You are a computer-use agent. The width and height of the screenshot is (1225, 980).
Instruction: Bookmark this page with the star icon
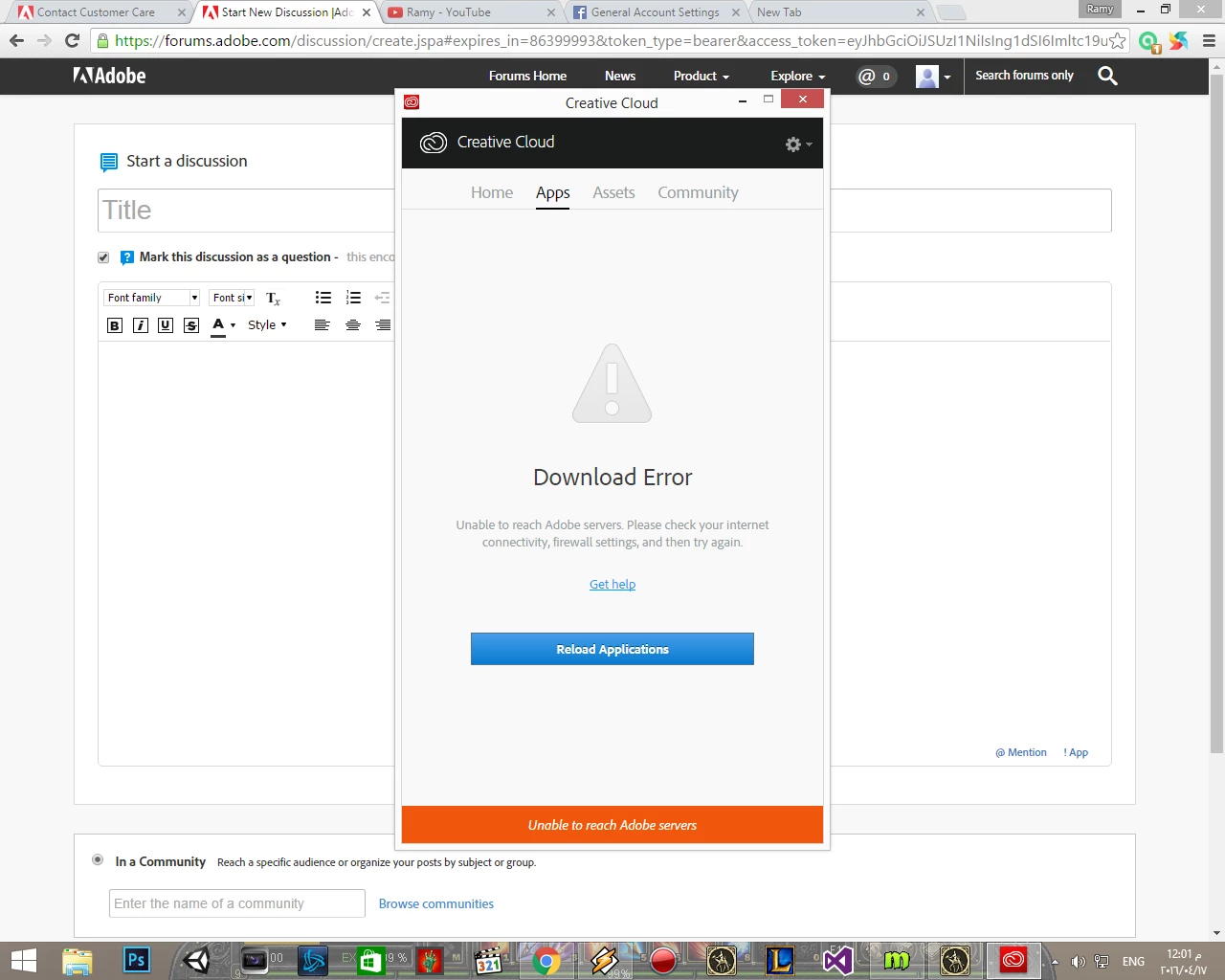[1117, 41]
